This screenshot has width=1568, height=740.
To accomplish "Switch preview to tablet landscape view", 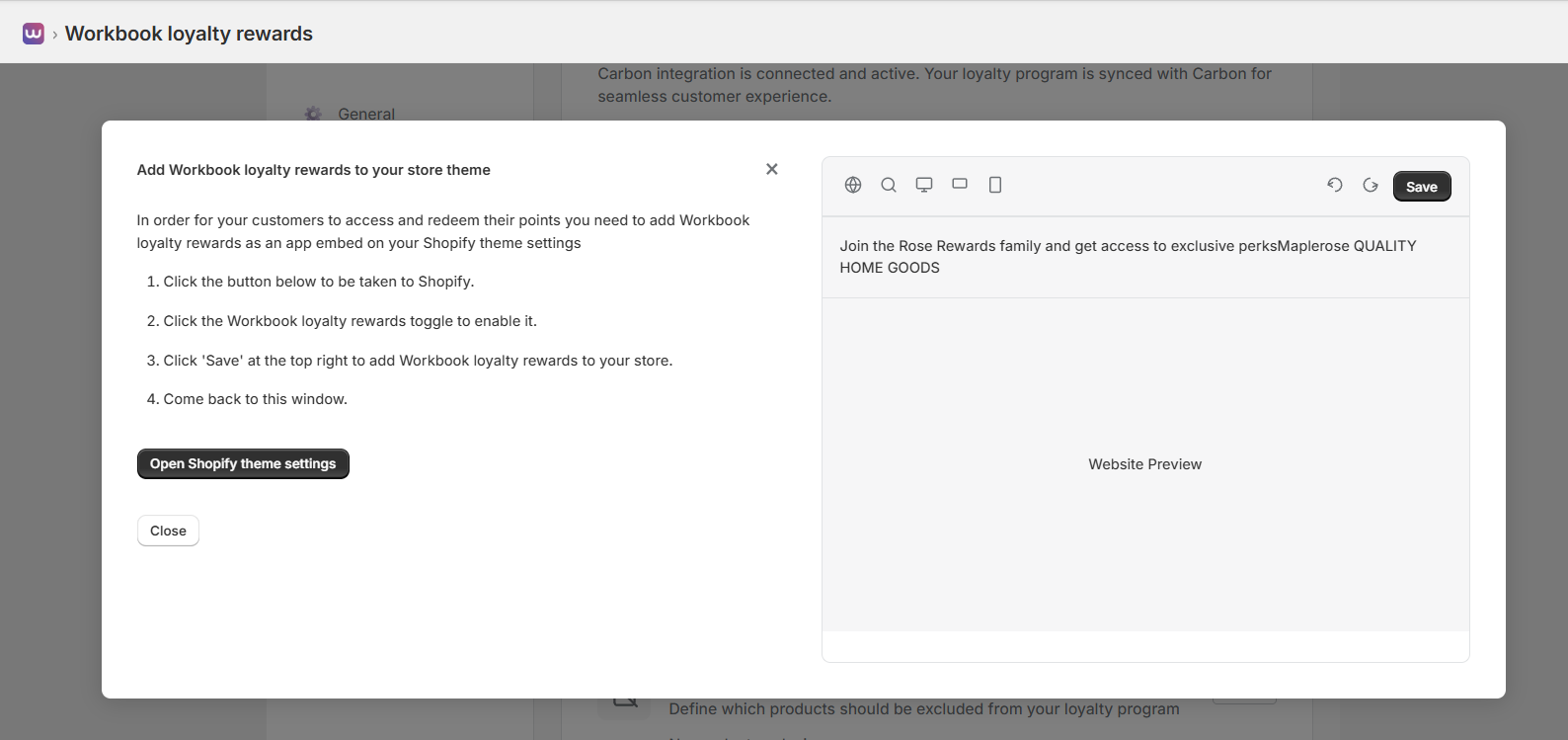I will 960,184.
